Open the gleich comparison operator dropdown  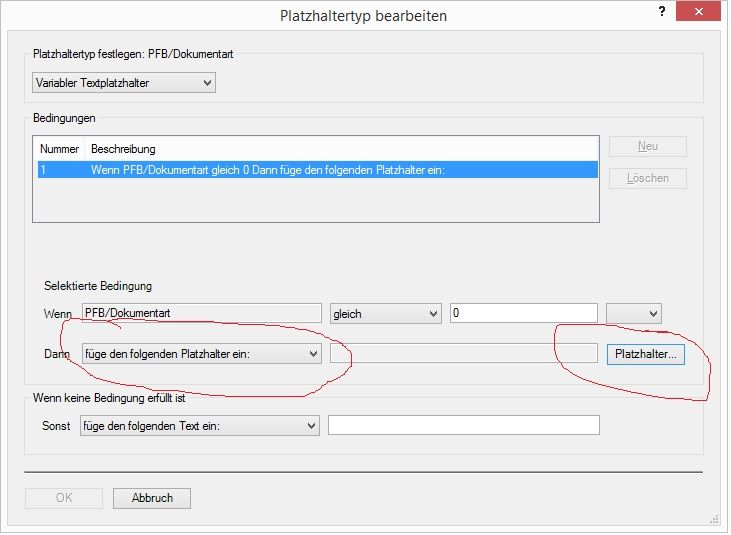386,314
